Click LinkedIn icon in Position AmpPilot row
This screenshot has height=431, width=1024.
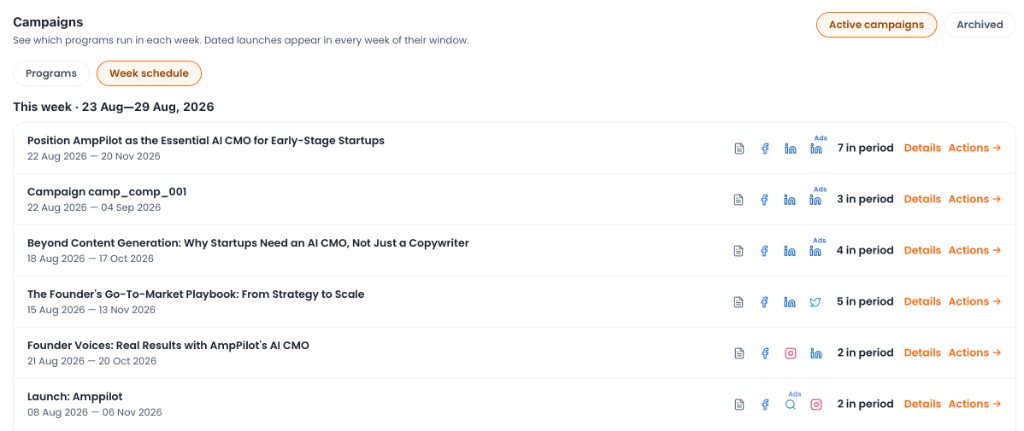pos(790,149)
